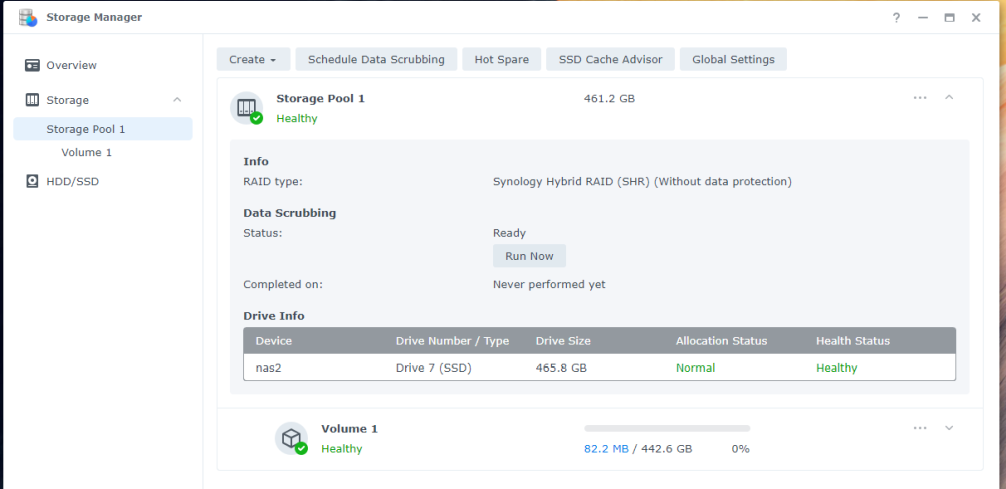This screenshot has width=1006, height=489.
Task: Collapse the Storage Pool 1 panel
Action: point(949,98)
